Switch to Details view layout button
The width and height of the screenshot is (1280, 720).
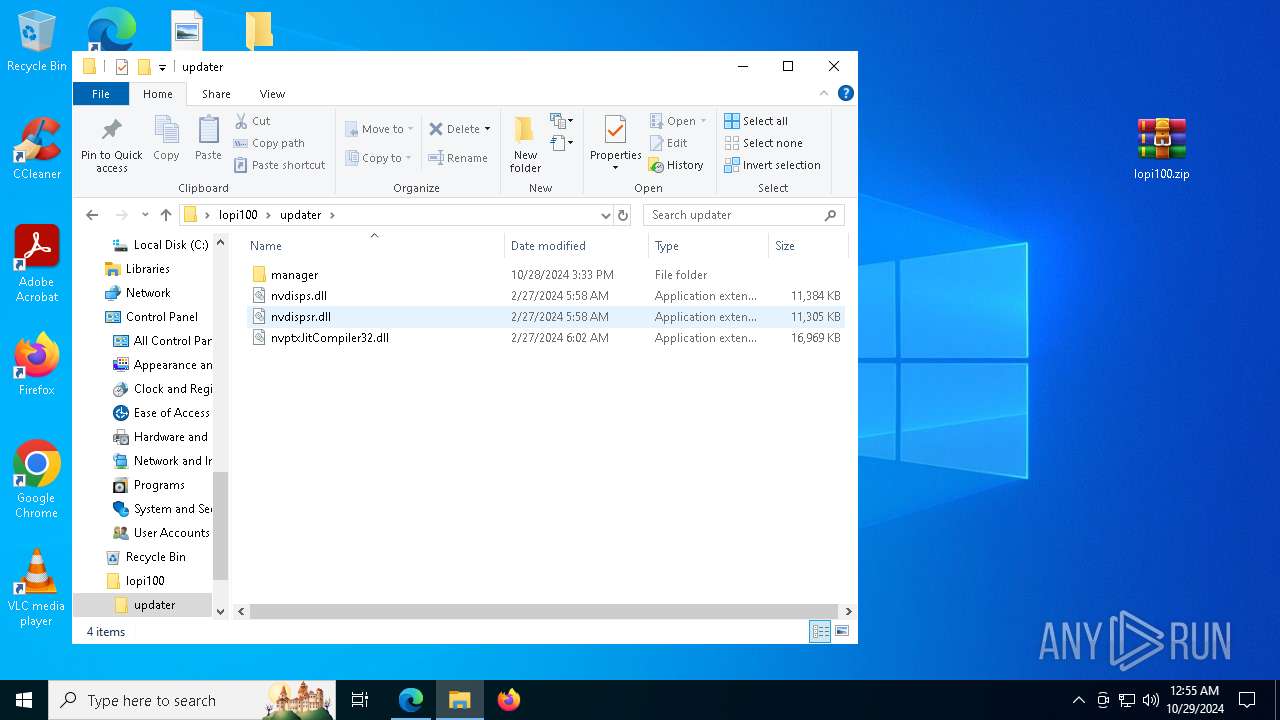[820, 632]
